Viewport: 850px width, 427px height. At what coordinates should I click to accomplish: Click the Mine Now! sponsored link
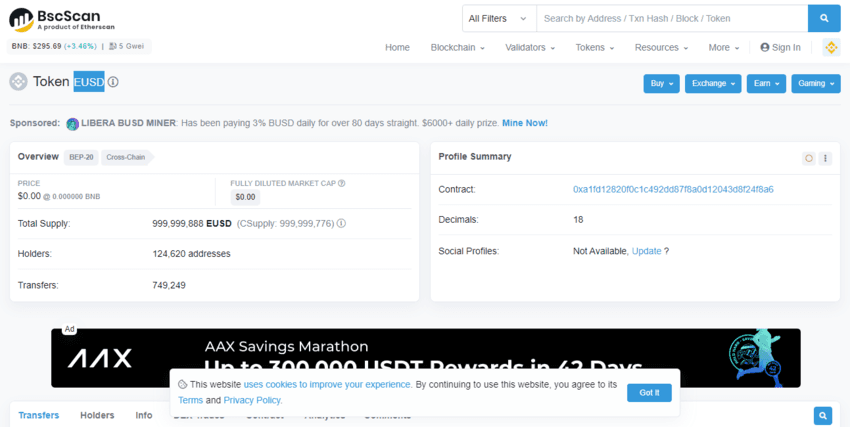pyautogui.click(x=525, y=123)
